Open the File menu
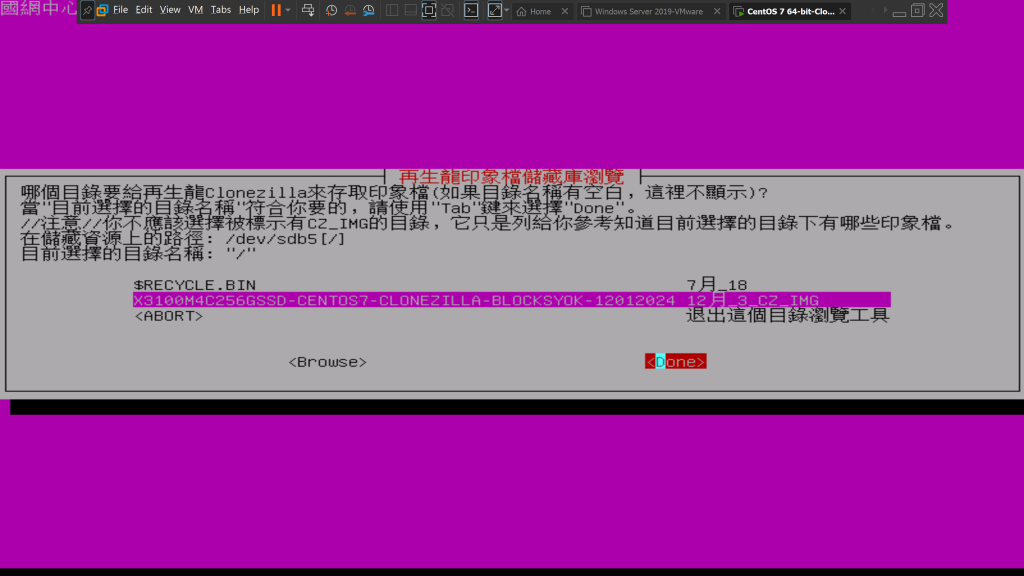 pyautogui.click(x=120, y=10)
